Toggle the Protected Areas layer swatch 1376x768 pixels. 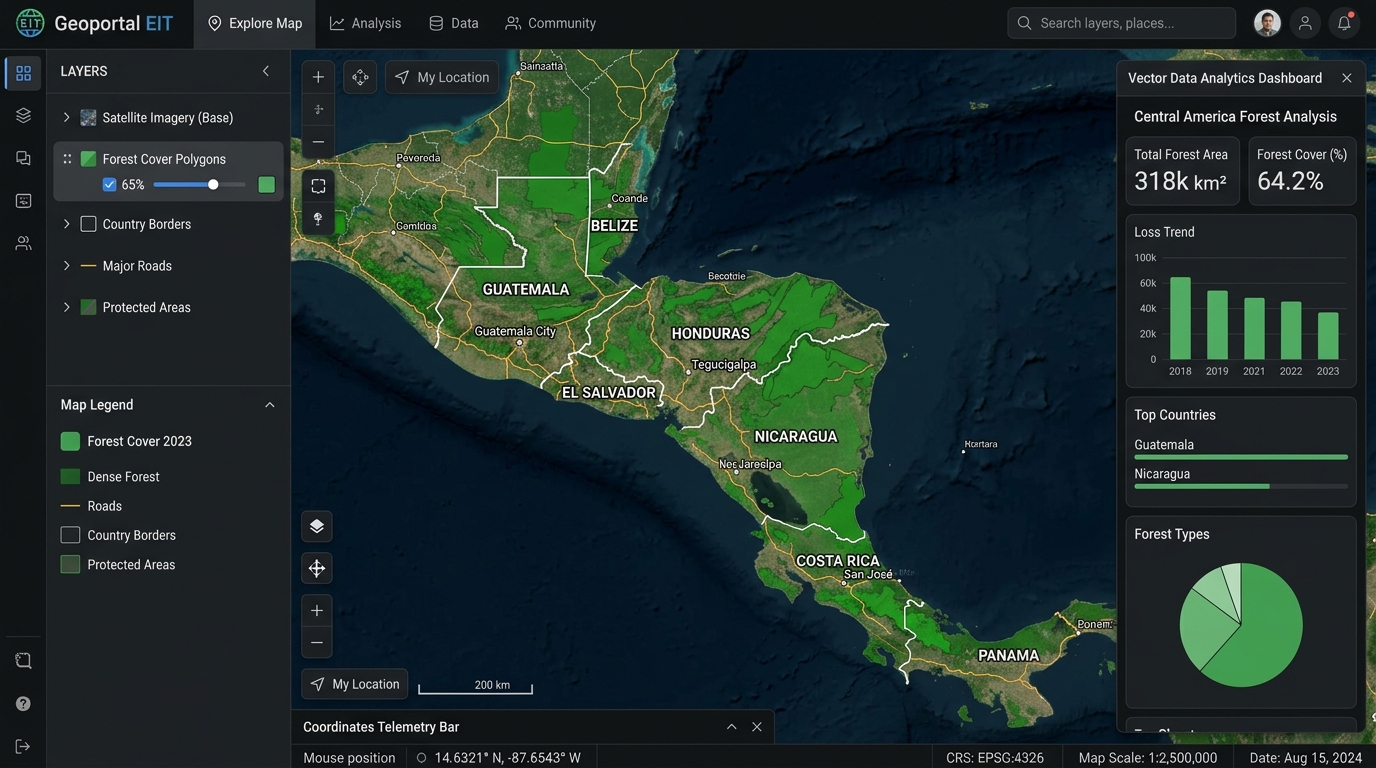(x=88, y=307)
